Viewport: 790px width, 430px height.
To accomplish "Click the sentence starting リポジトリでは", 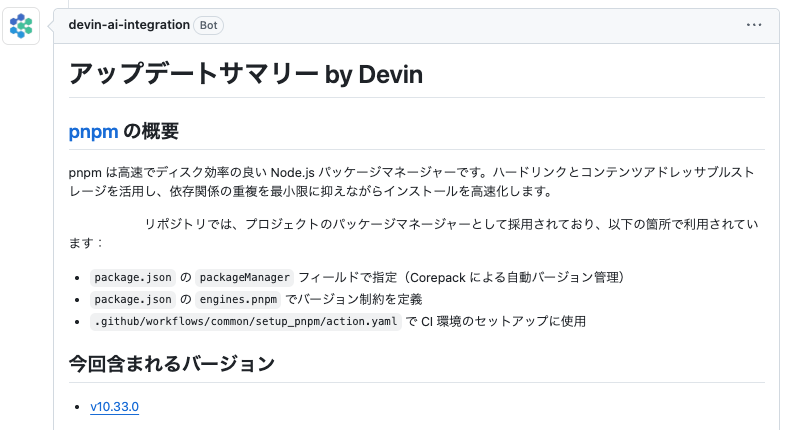I will click(x=414, y=233).
